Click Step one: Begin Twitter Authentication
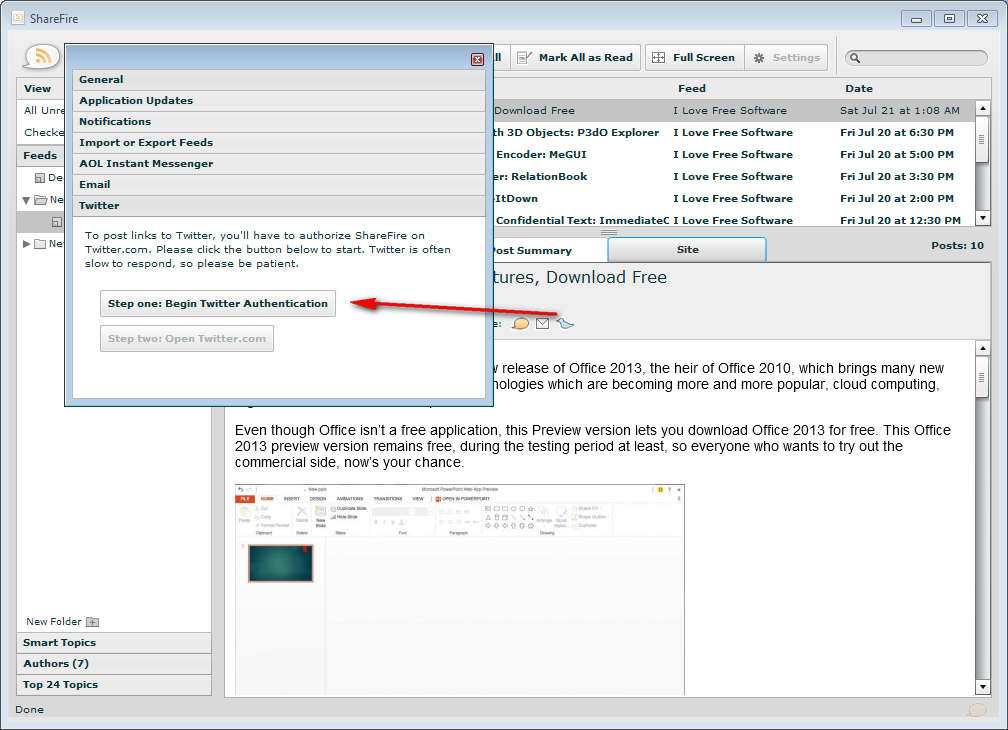 click(x=218, y=304)
